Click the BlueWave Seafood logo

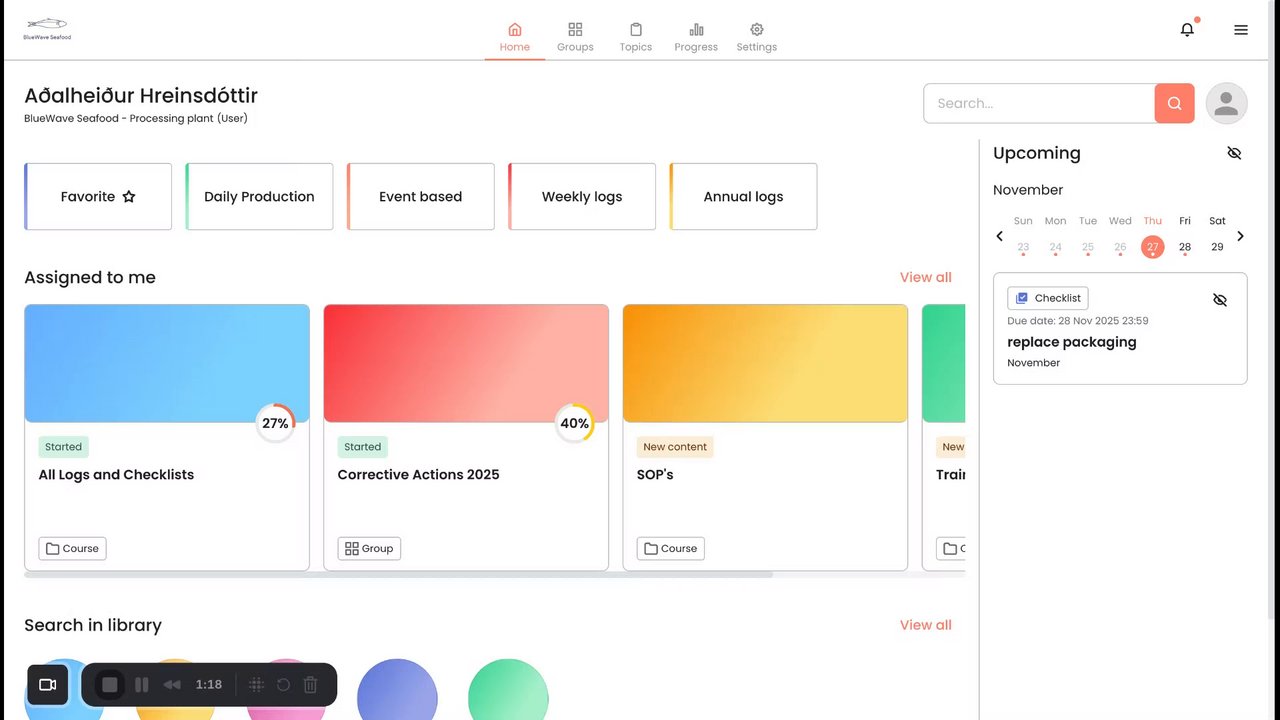click(x=47, y=29)
